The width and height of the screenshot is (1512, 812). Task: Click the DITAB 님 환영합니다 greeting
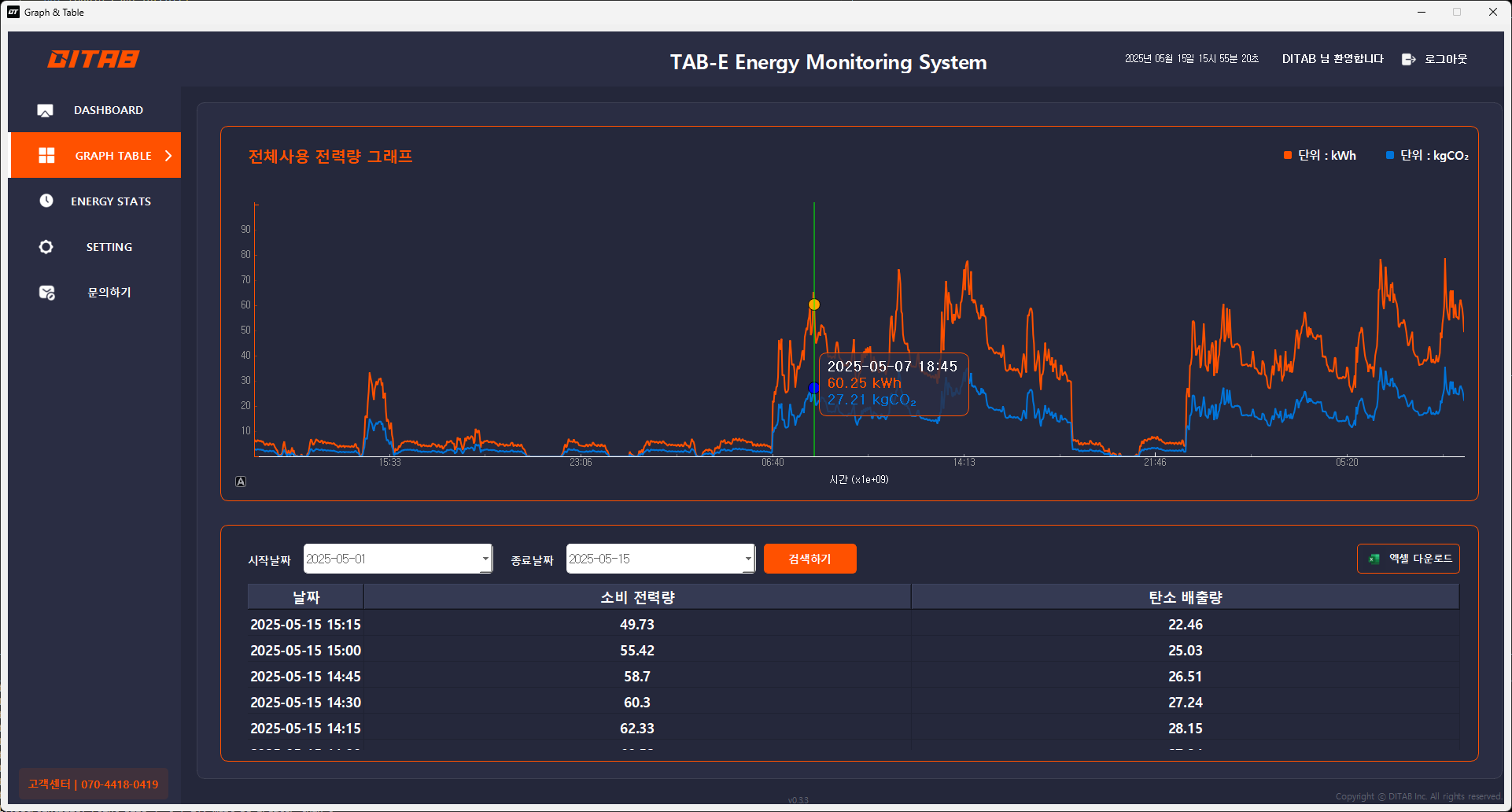[x=1333, y=59]
